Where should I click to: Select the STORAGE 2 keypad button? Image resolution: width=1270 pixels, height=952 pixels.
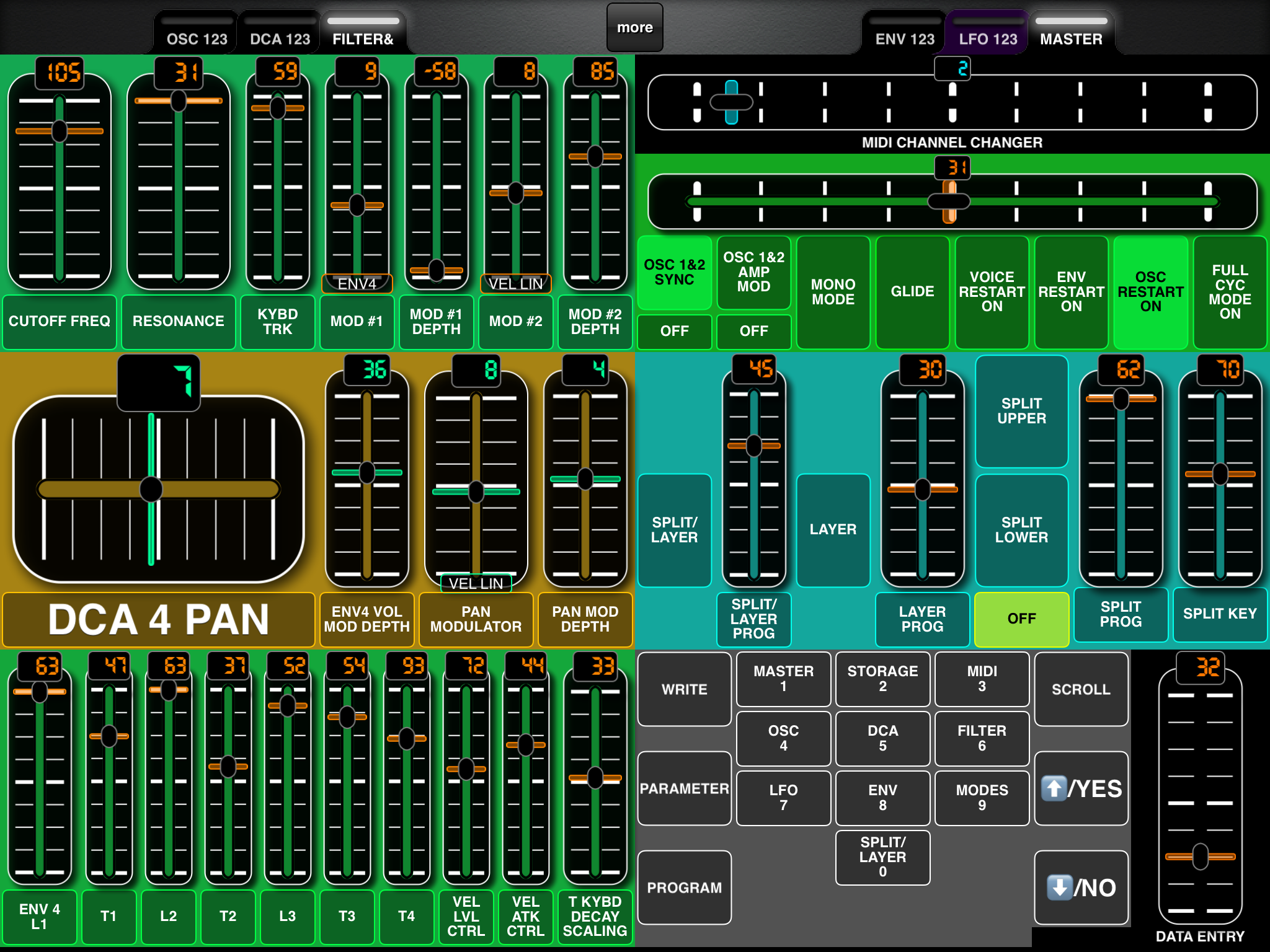[x=883, y=679]
